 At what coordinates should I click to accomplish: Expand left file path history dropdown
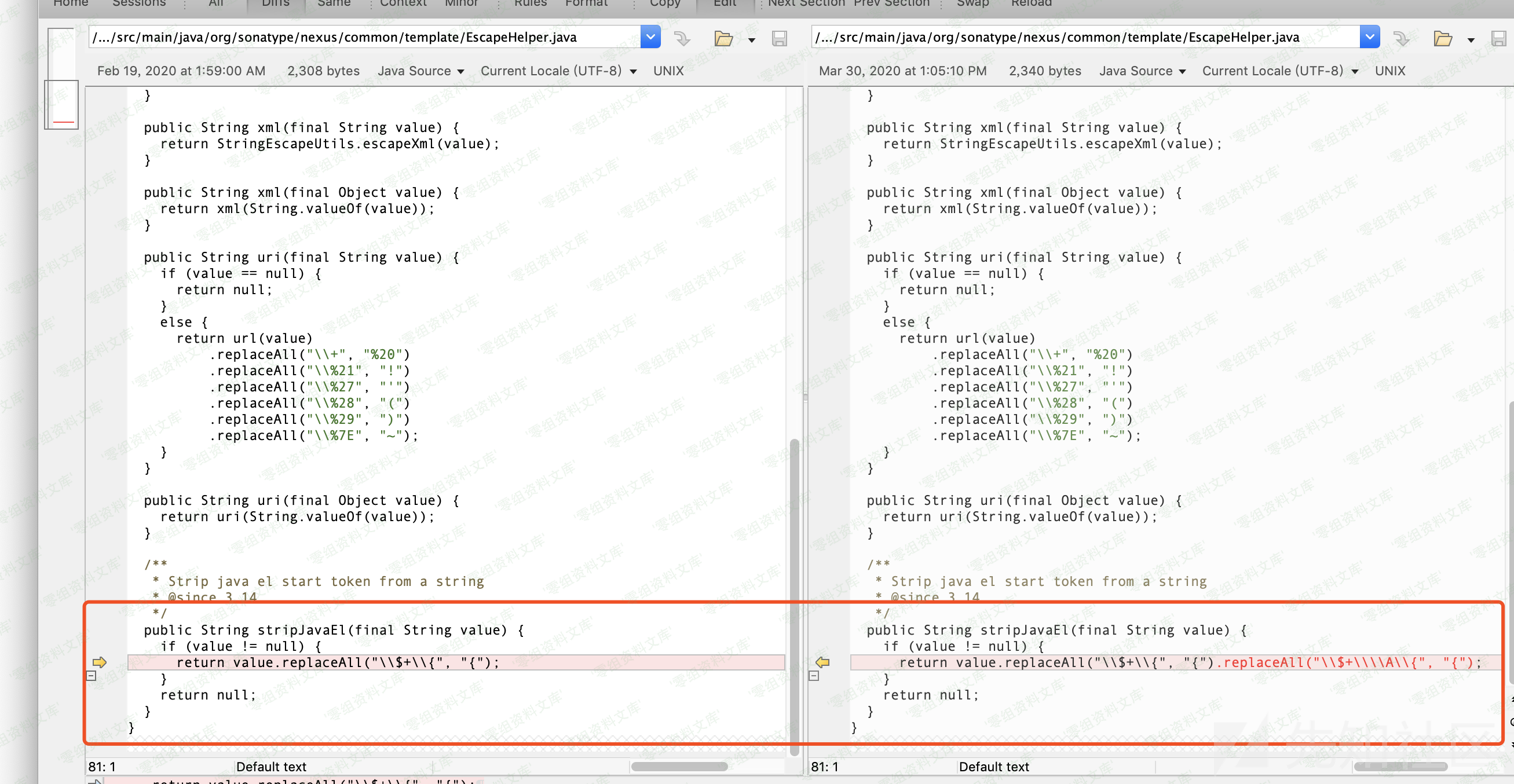pos(650,37)
